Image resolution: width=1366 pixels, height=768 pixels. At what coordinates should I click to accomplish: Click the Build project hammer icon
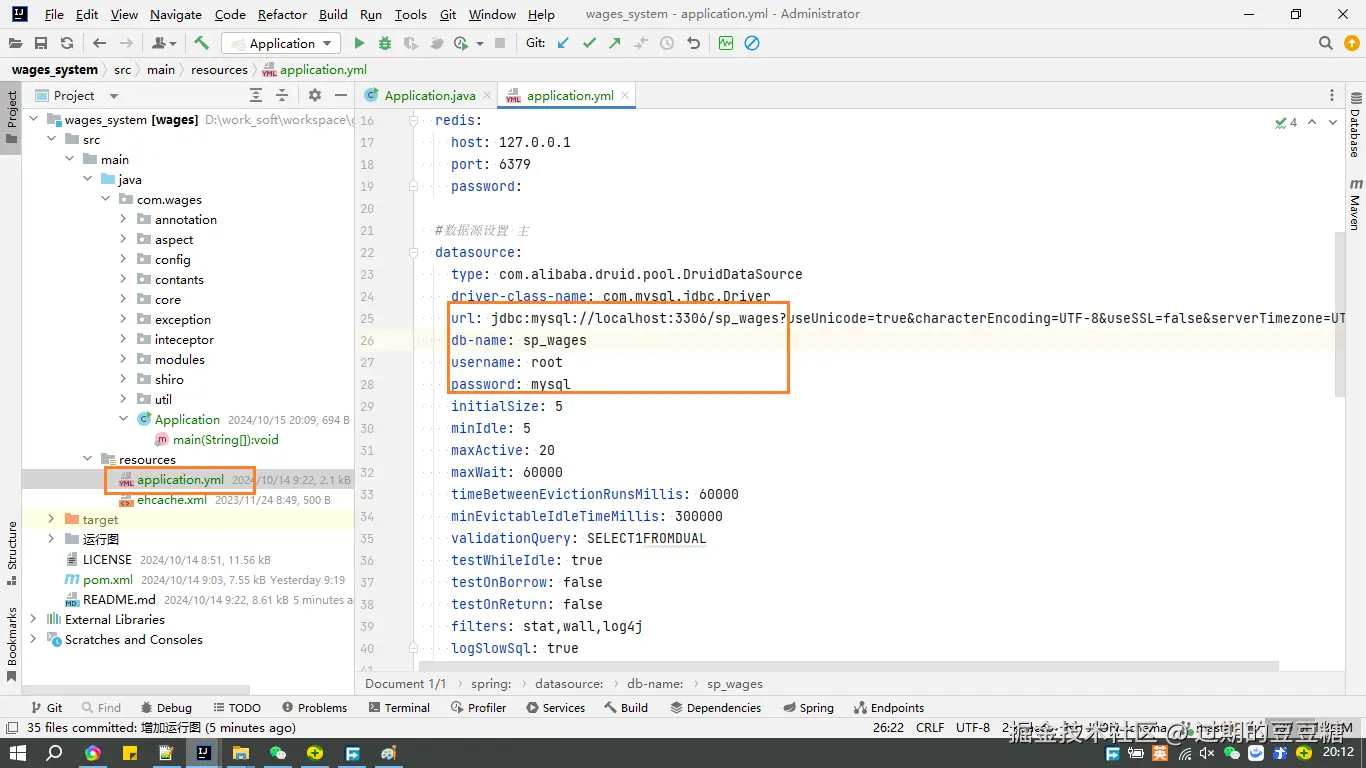click(202, 43)
